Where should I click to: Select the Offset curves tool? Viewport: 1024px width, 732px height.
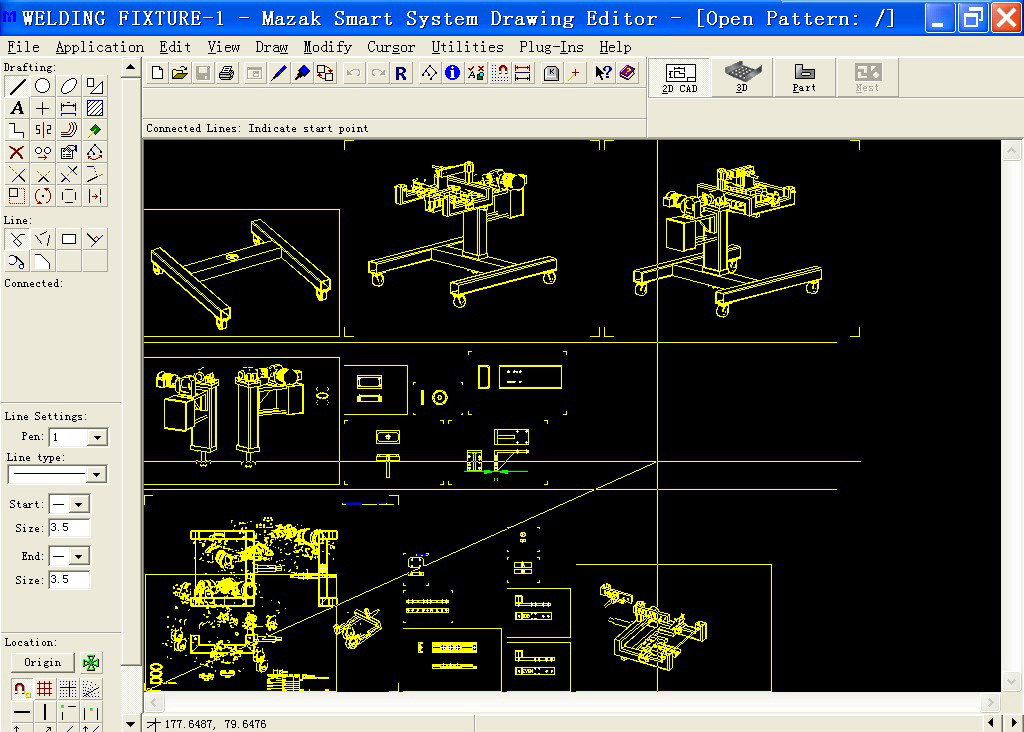point(69,131)
